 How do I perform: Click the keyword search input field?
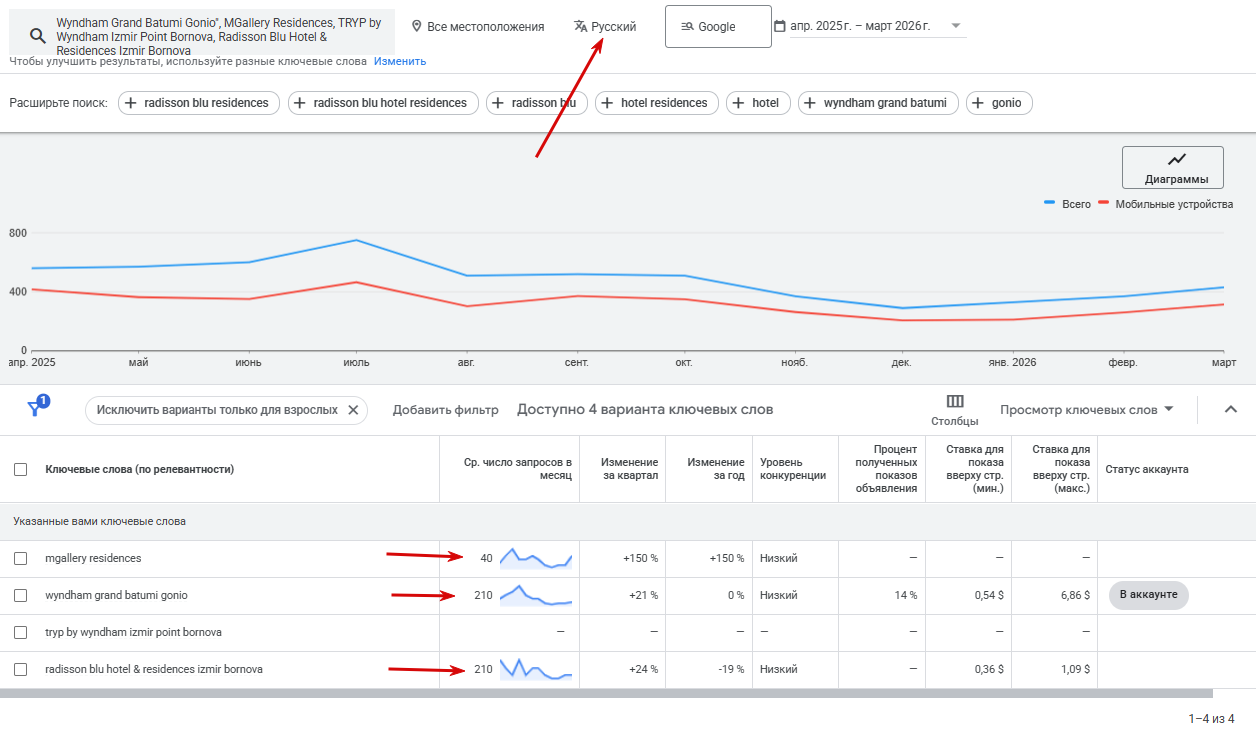pos(202,35)
